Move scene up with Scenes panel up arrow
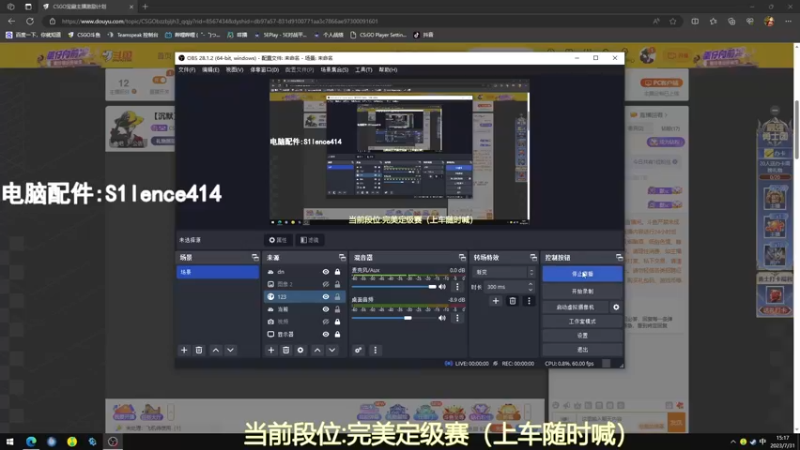 coord(216,350)
